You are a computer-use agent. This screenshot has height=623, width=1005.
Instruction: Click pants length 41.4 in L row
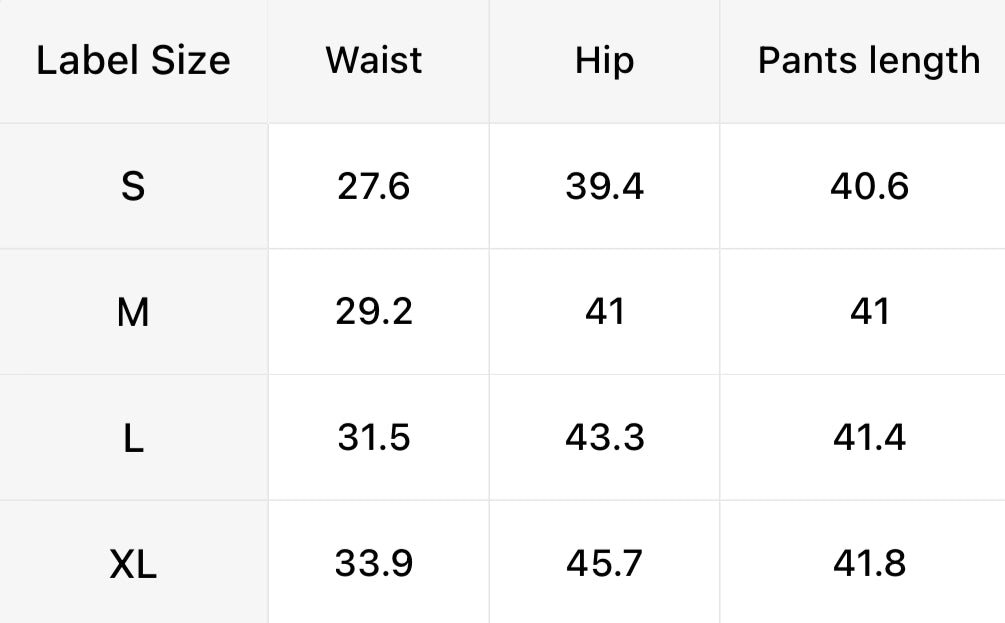868,439
